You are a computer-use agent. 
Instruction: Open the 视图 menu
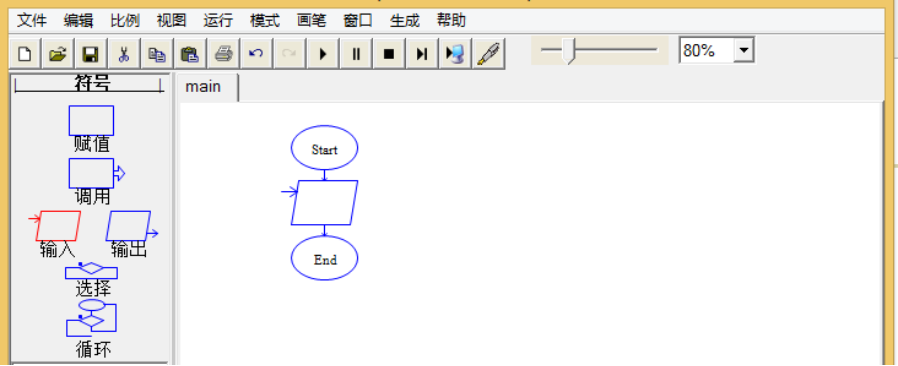[171, 21]
